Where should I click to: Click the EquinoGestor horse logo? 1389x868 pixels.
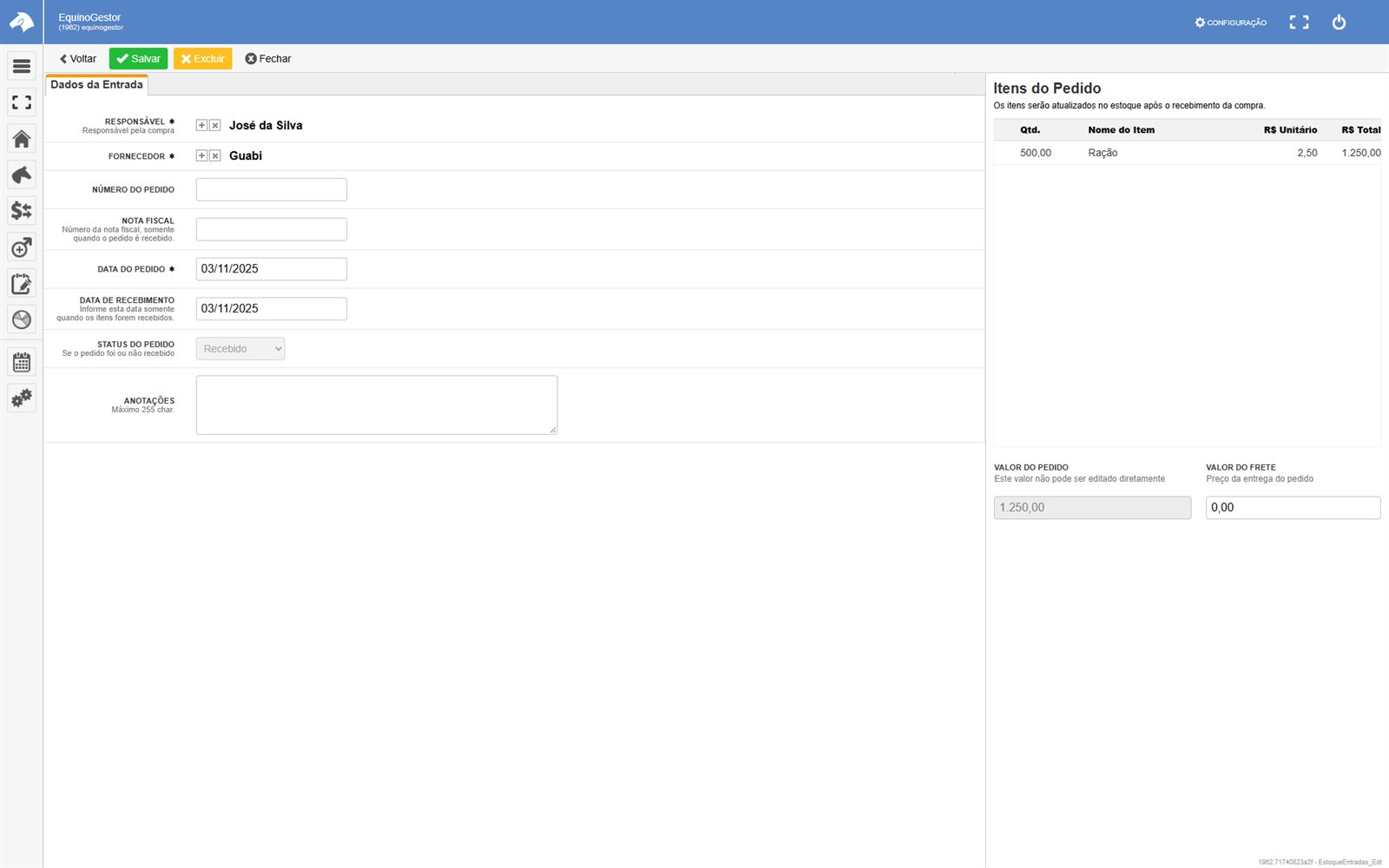tap(22, 22)
